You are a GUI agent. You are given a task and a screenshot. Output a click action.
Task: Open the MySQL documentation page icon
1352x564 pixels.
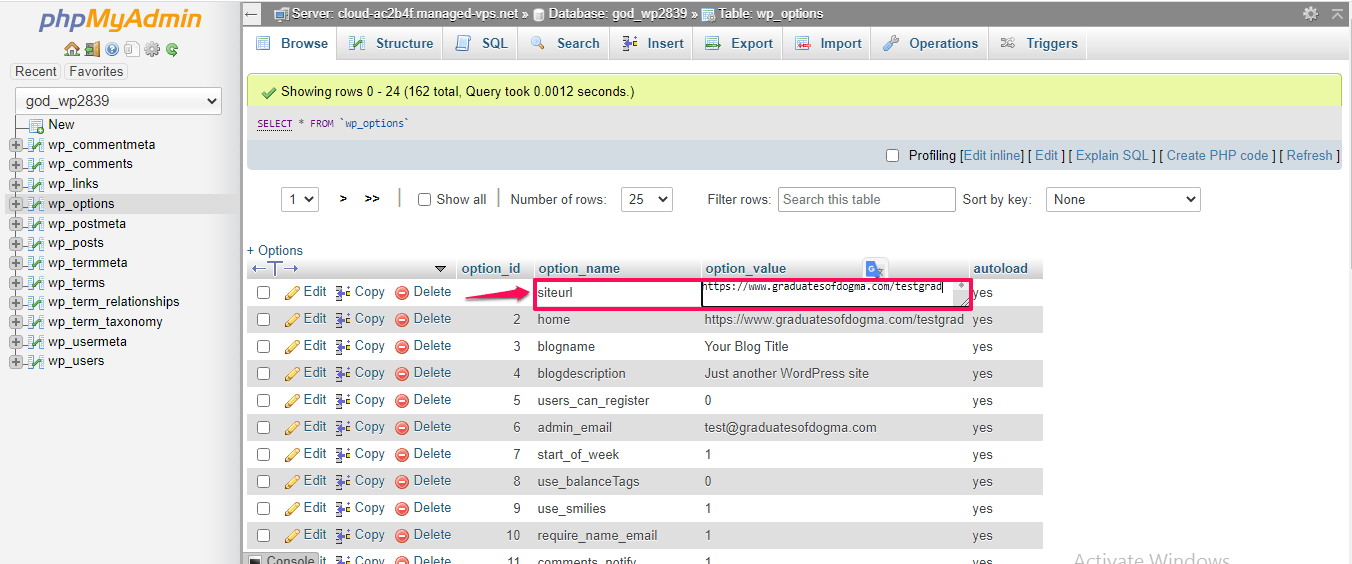[132, 49]
